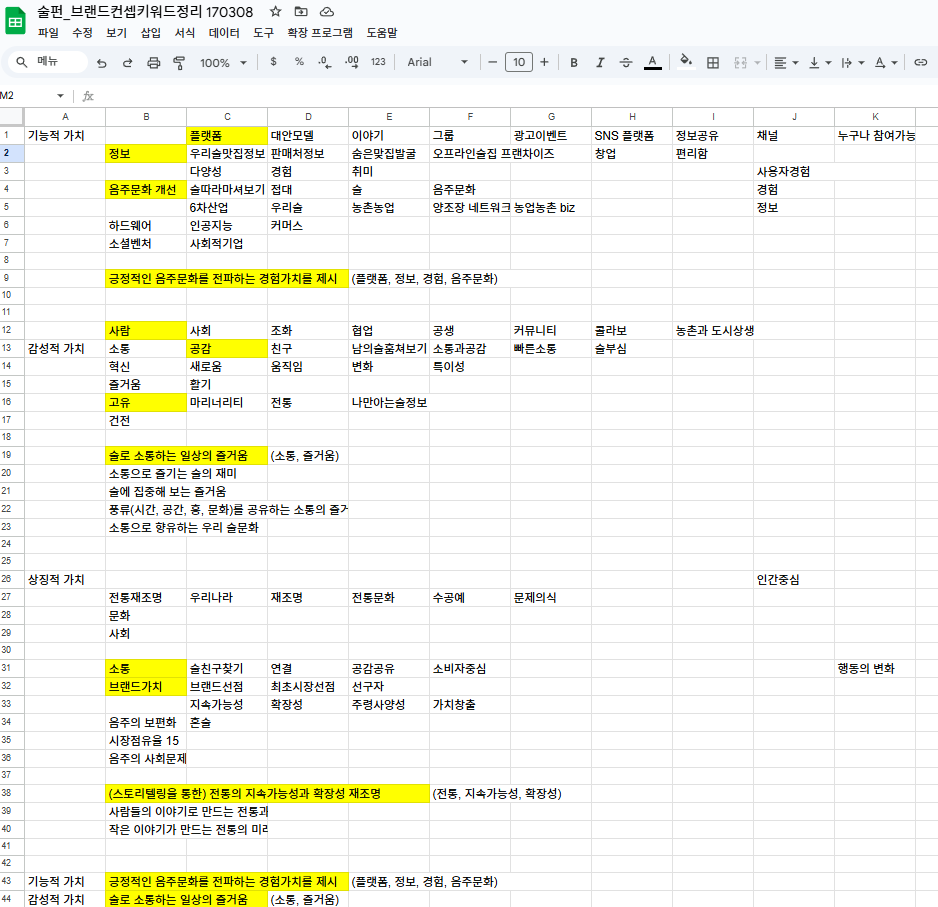
Task: Open more number formats 123
Action: [x=378, y=62]
